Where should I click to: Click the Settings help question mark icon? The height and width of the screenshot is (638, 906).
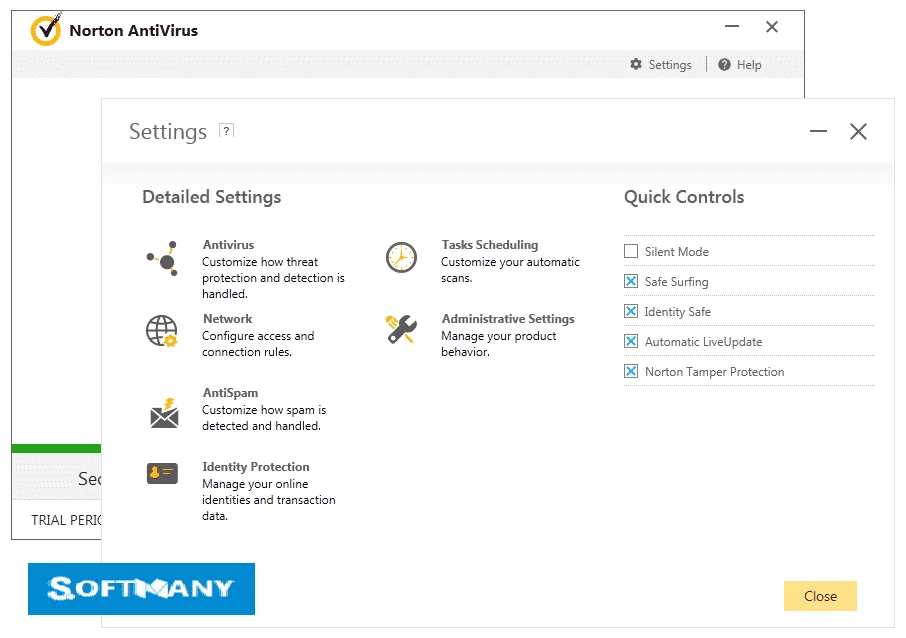[x=226, y=131]
